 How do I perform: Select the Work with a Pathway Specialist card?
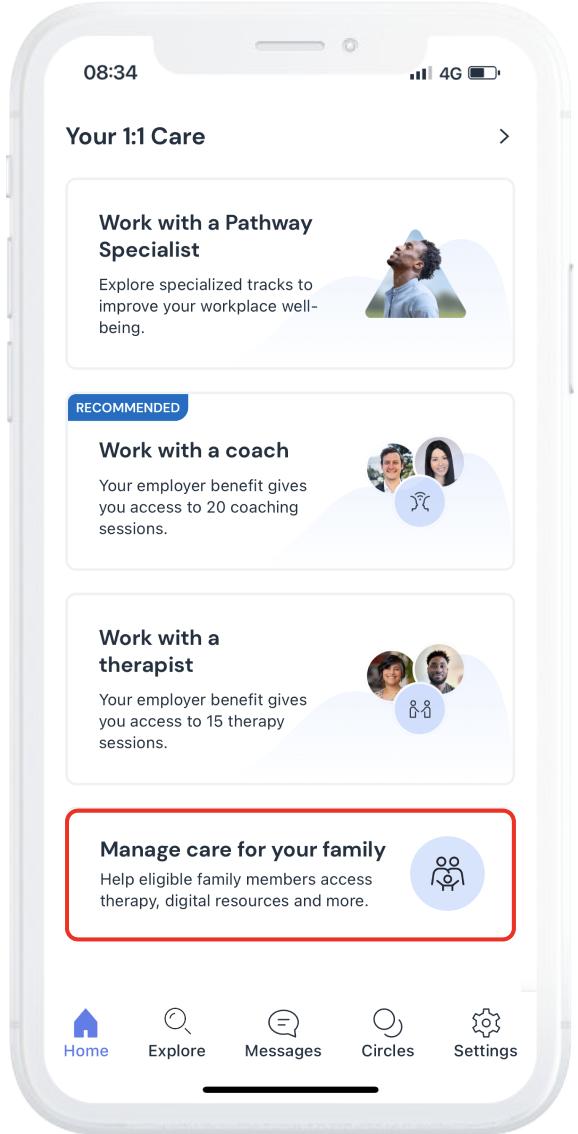click(290, 273)
